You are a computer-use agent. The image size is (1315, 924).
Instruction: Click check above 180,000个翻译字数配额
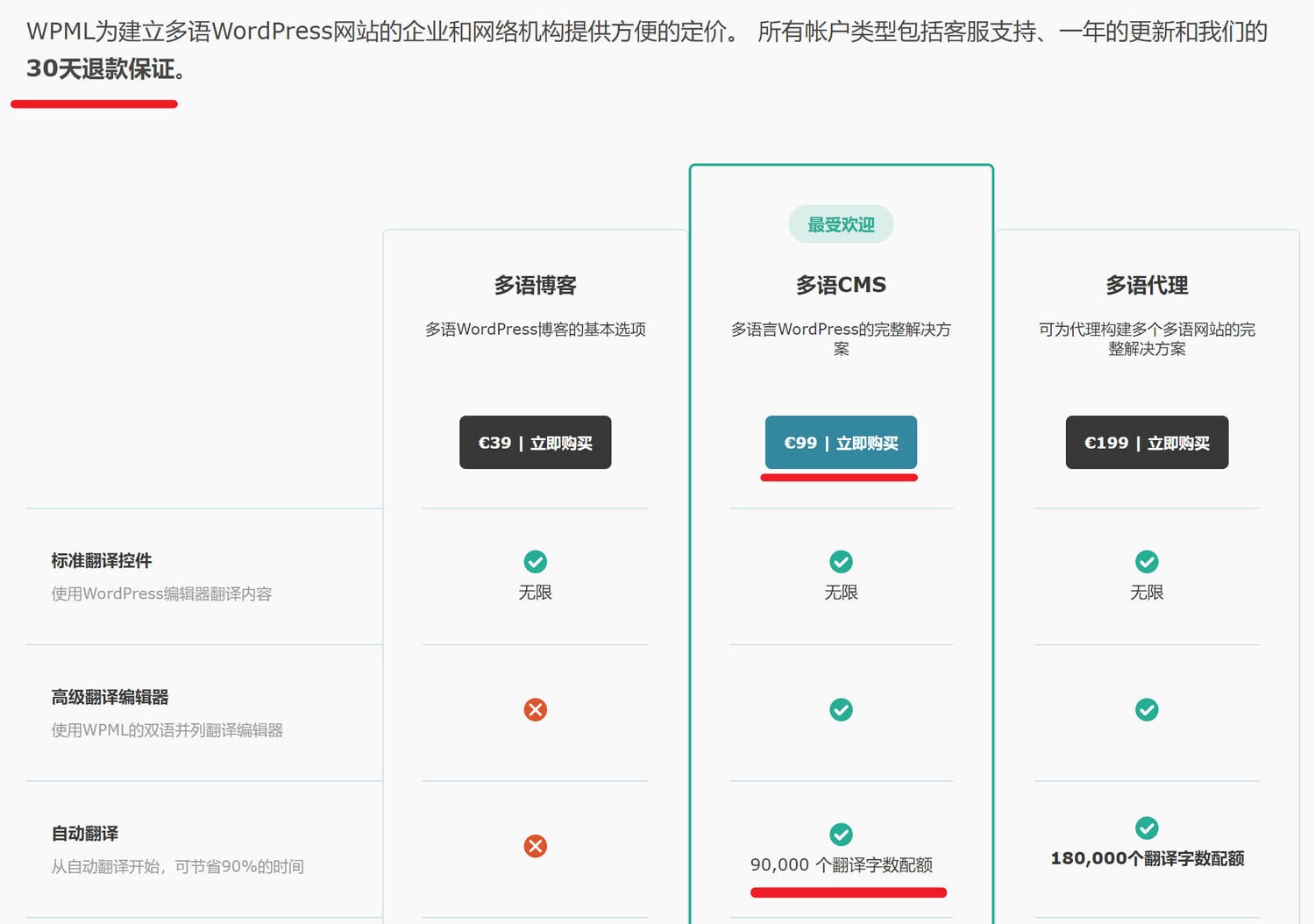(1147, 828)
